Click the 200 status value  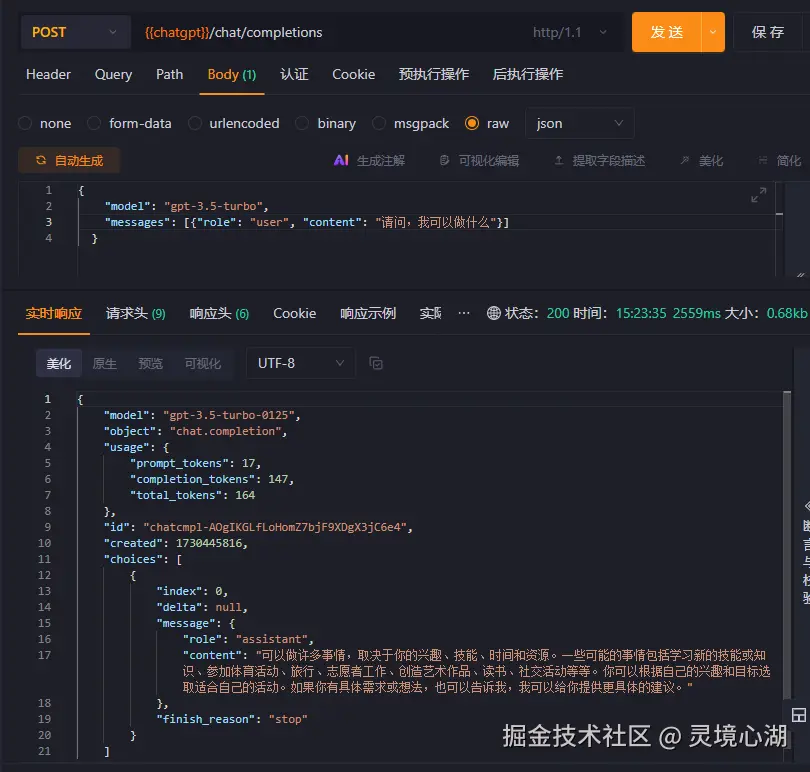(558, 313)
